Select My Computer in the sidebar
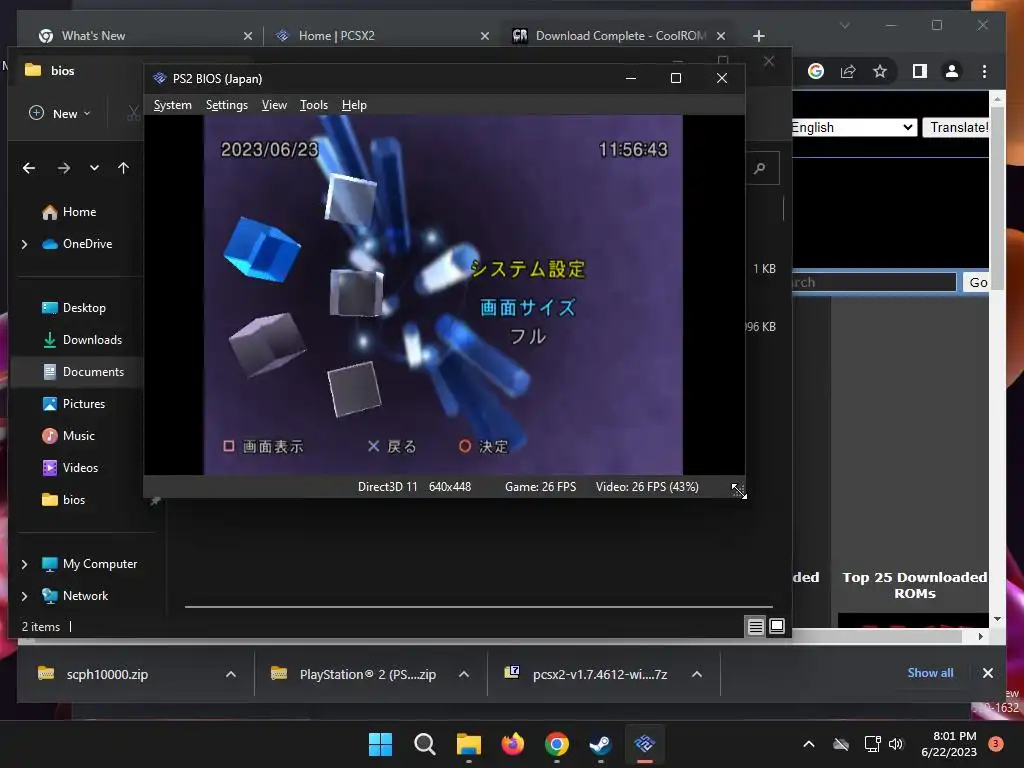 89,564
